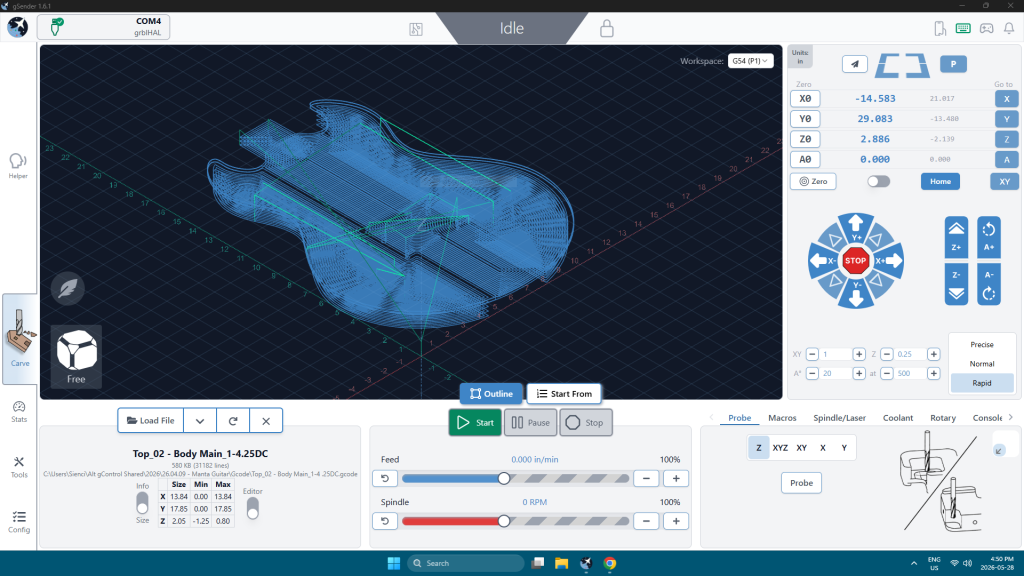Open gamepad controller icon
Screen dimensions: 1024x576
pos(986,28)
